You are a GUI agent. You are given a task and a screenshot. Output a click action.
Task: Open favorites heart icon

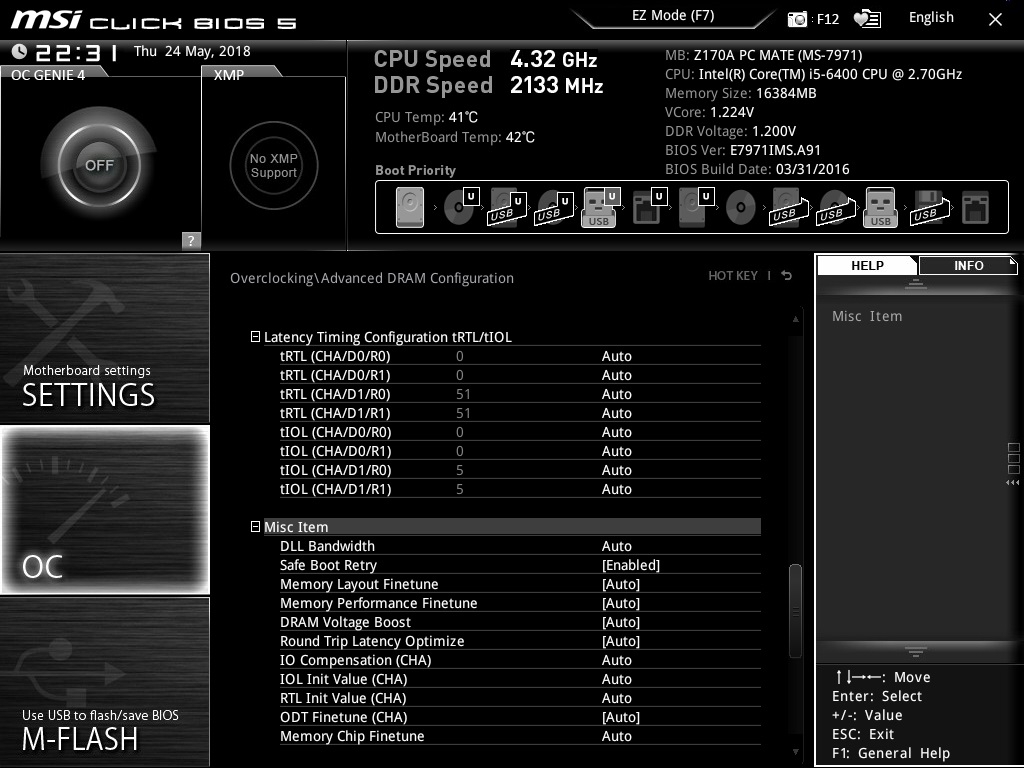867,19
